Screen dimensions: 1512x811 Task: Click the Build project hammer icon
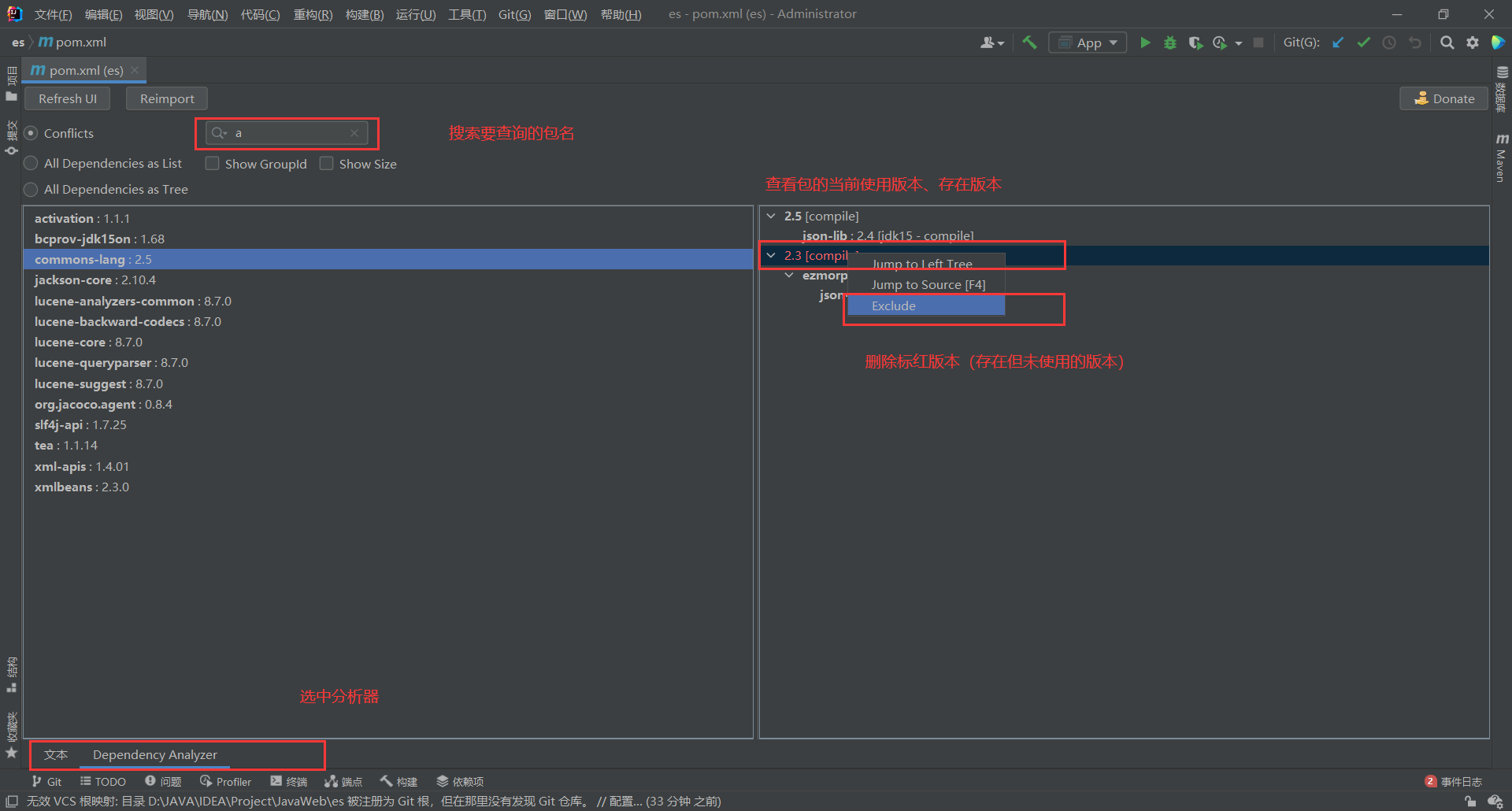click(x=1029, y=43)
